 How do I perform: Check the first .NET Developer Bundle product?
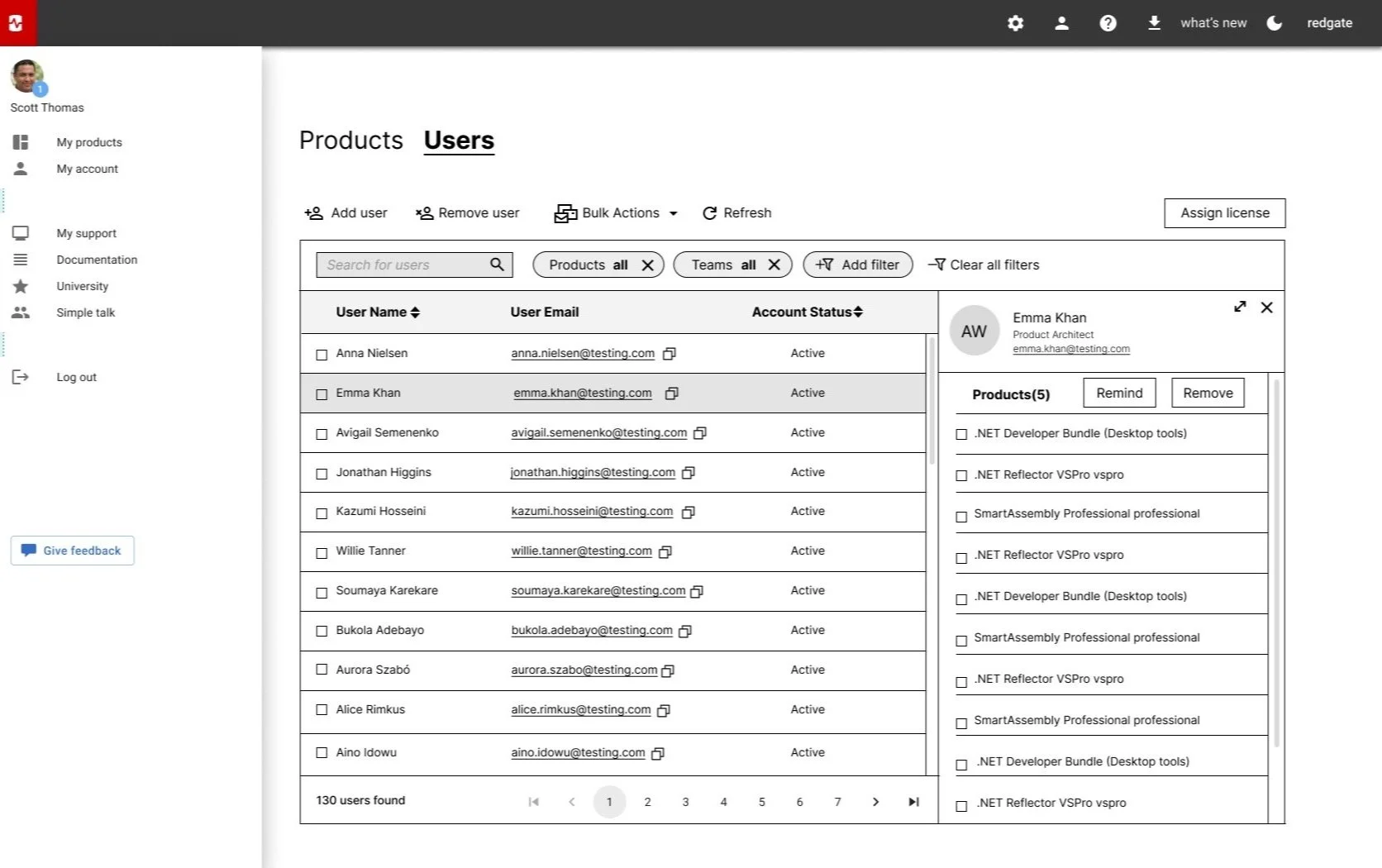click(x=961, y=434)
